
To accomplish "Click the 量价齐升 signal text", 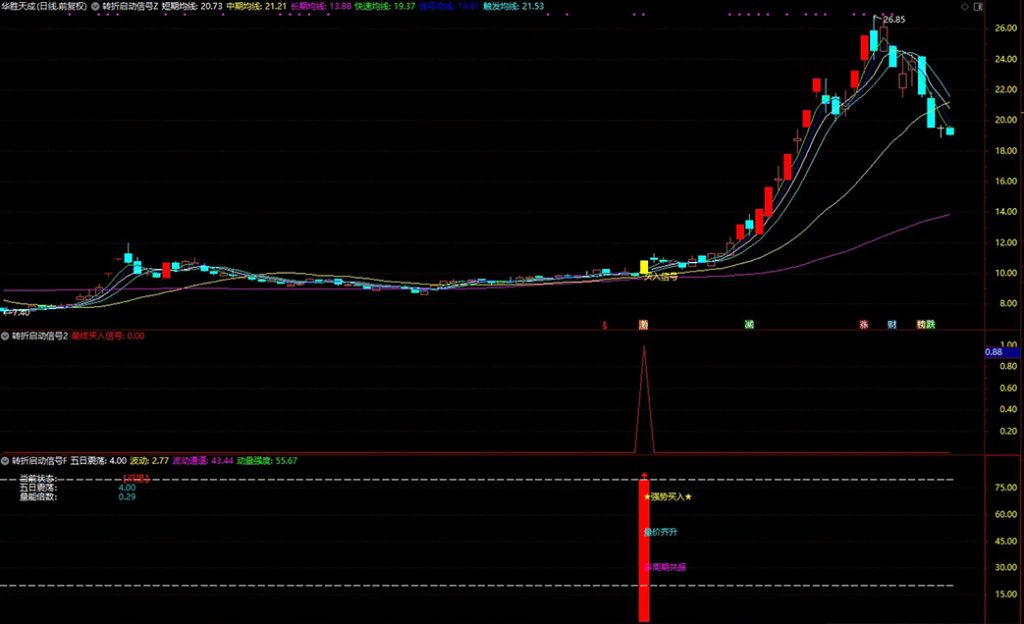I will pos(661,532).
